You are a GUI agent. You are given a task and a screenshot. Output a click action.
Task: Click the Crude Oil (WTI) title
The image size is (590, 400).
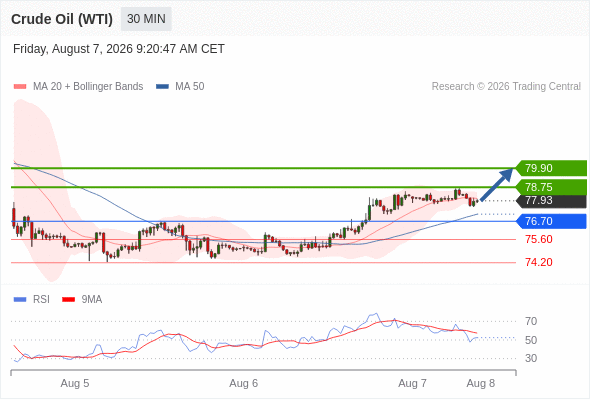[x=62, y=19]
